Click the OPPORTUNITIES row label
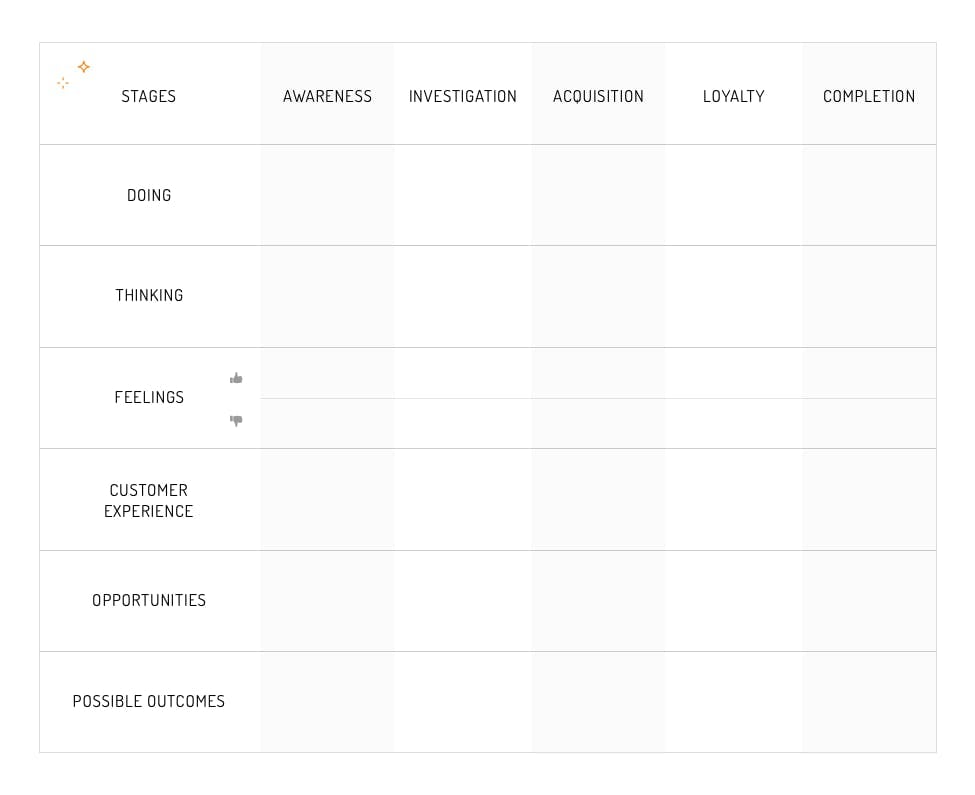 point(149,600)
